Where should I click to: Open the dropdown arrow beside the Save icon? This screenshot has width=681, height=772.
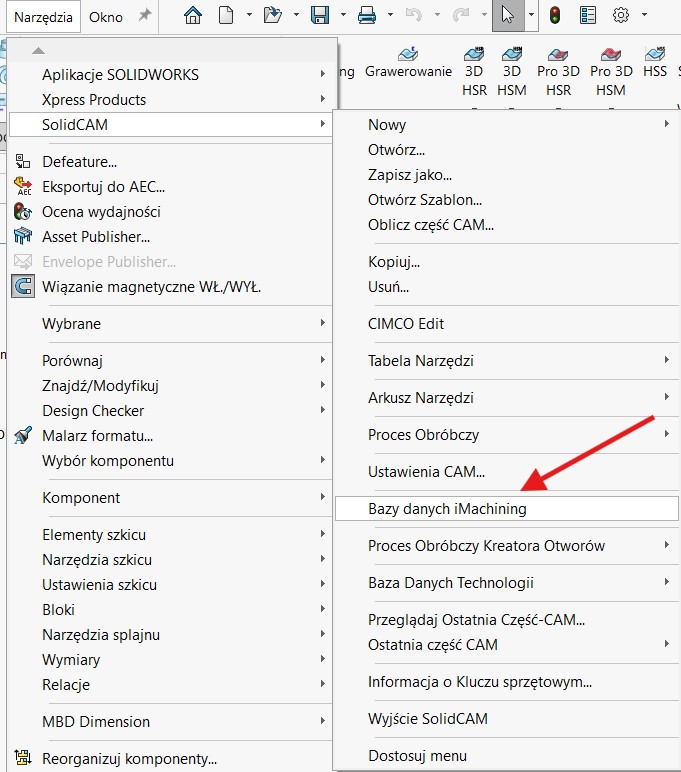pyautogui.click(x=343, y=16)
